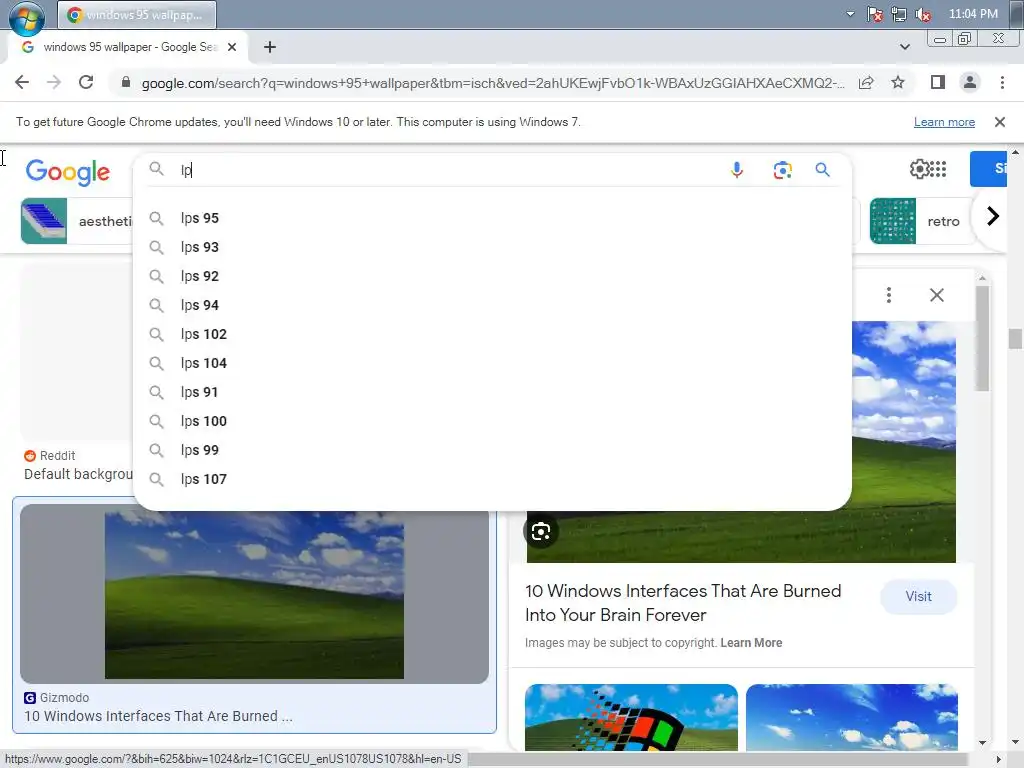Open the tab search dropdown chevron
Viewport: 1024px width, 768px height.
click(904, 47)
